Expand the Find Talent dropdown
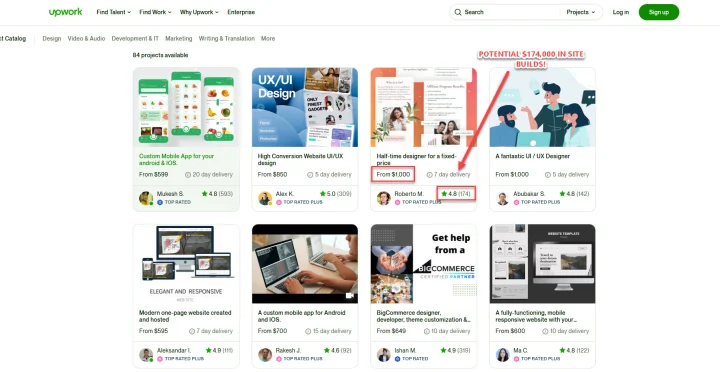Screen dimensions: 720x372 (113, 12)
